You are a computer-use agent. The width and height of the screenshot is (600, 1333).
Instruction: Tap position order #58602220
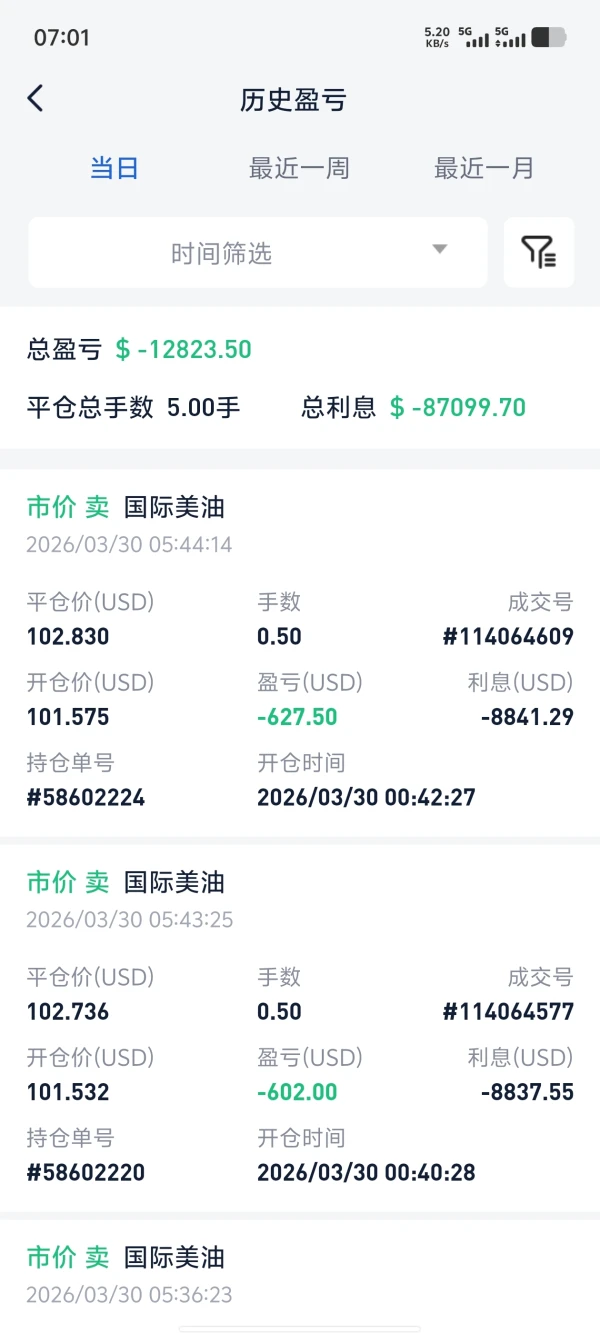(x=86, y=1172)
